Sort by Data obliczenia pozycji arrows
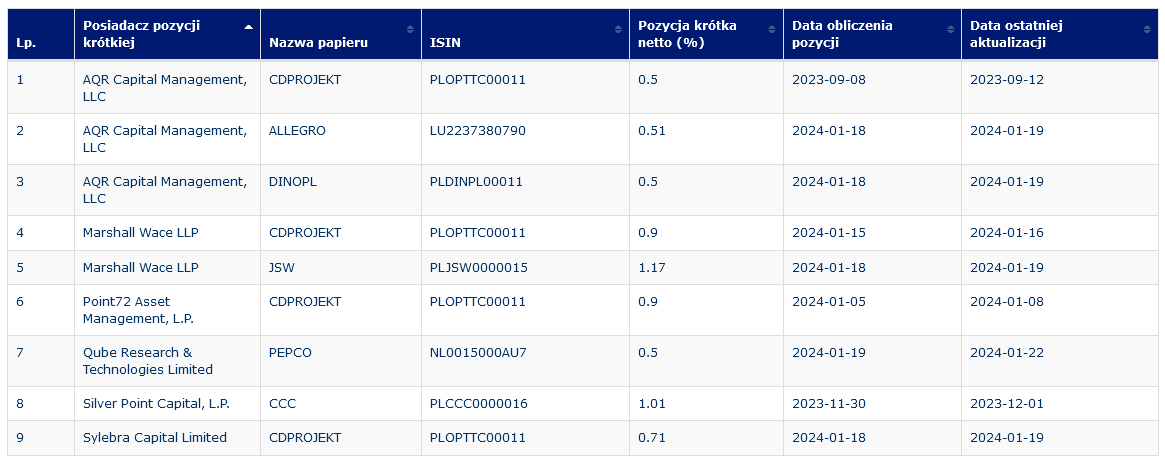 (x=950, y=29)
